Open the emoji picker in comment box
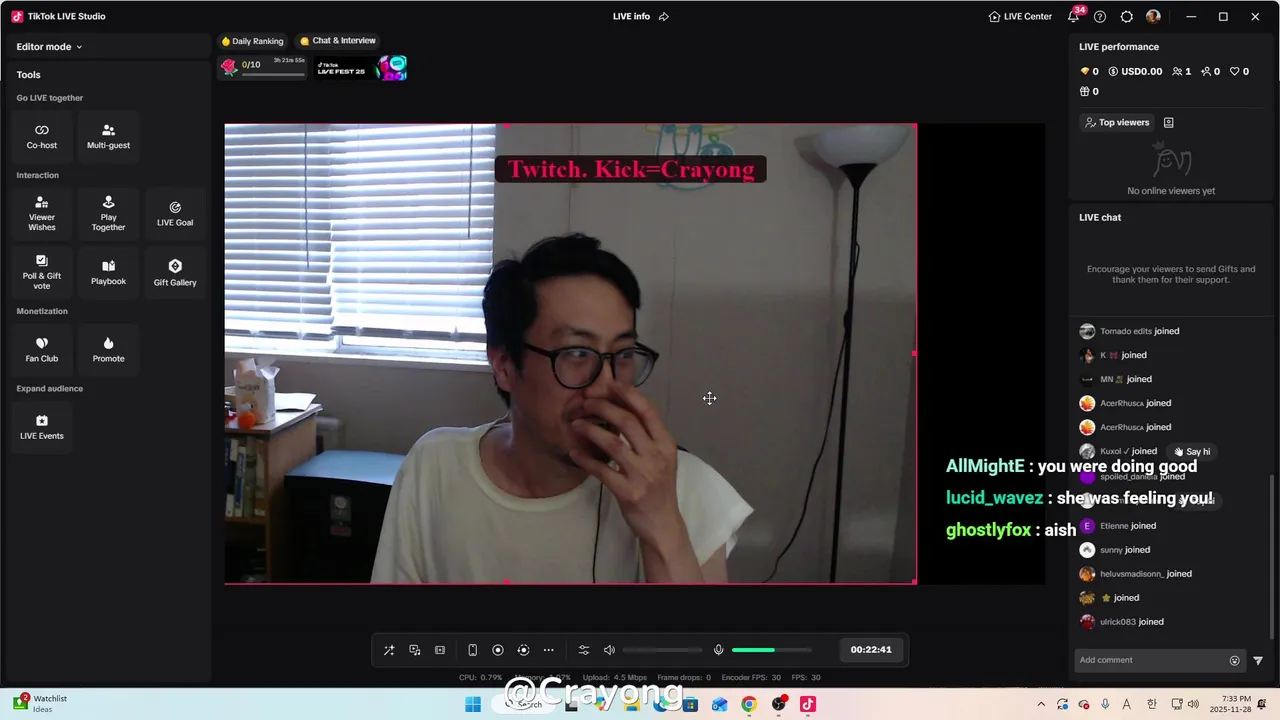Image resolution: width=1280 pixels, height=720 pixels. tap(1234, 661)
